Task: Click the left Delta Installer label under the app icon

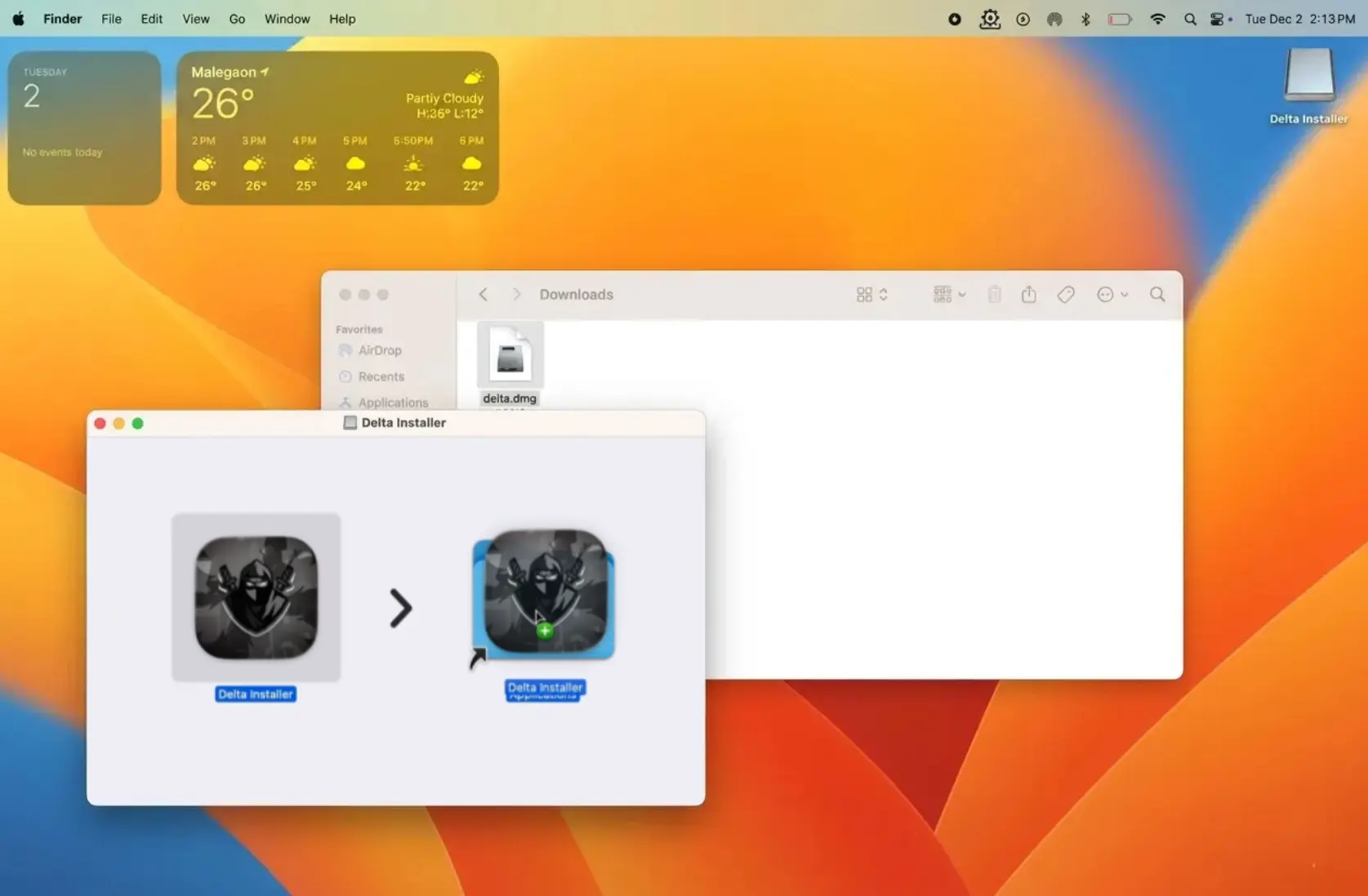Action: point(256,694)
